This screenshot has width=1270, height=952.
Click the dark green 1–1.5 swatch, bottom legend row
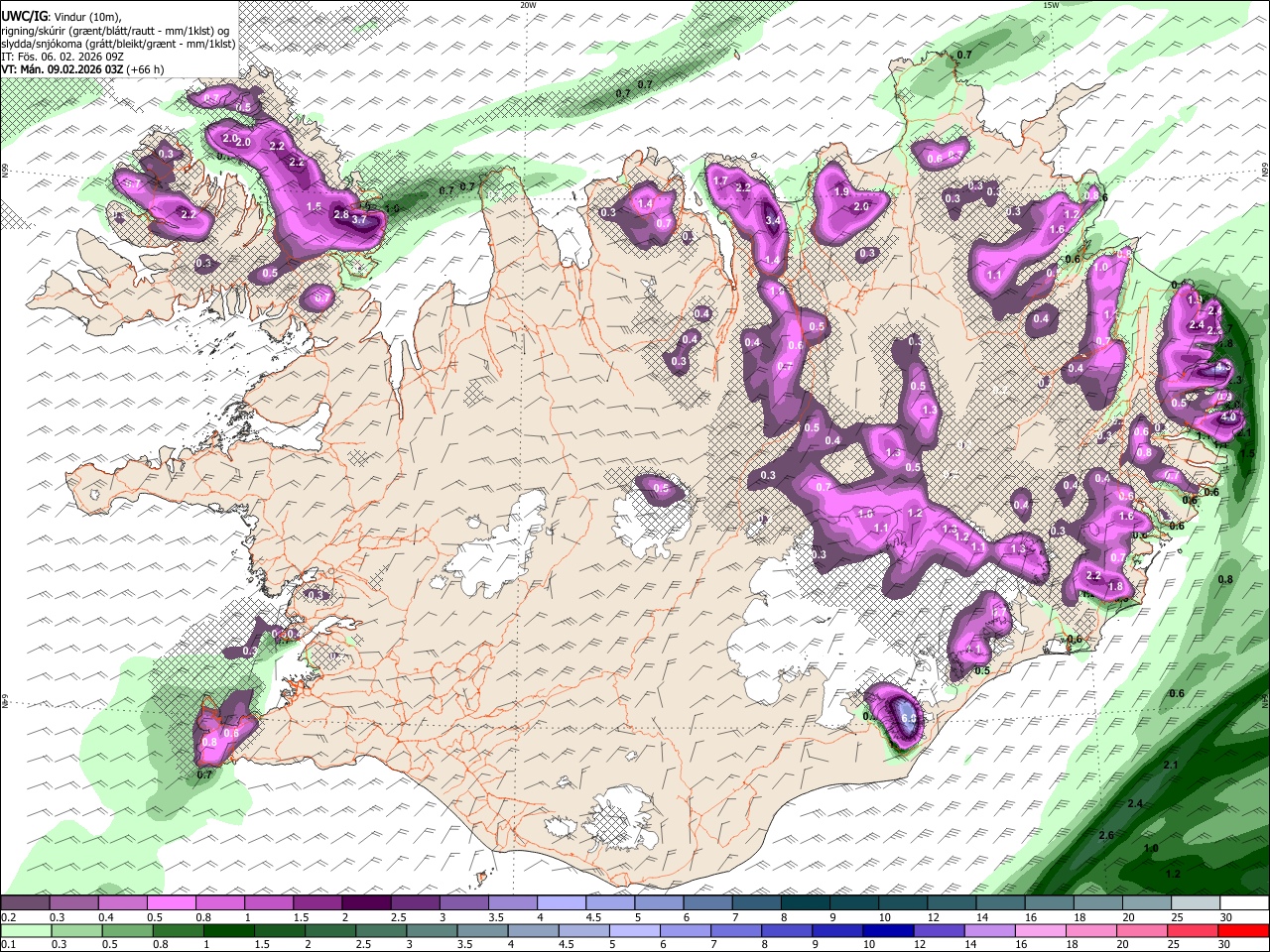229,930
